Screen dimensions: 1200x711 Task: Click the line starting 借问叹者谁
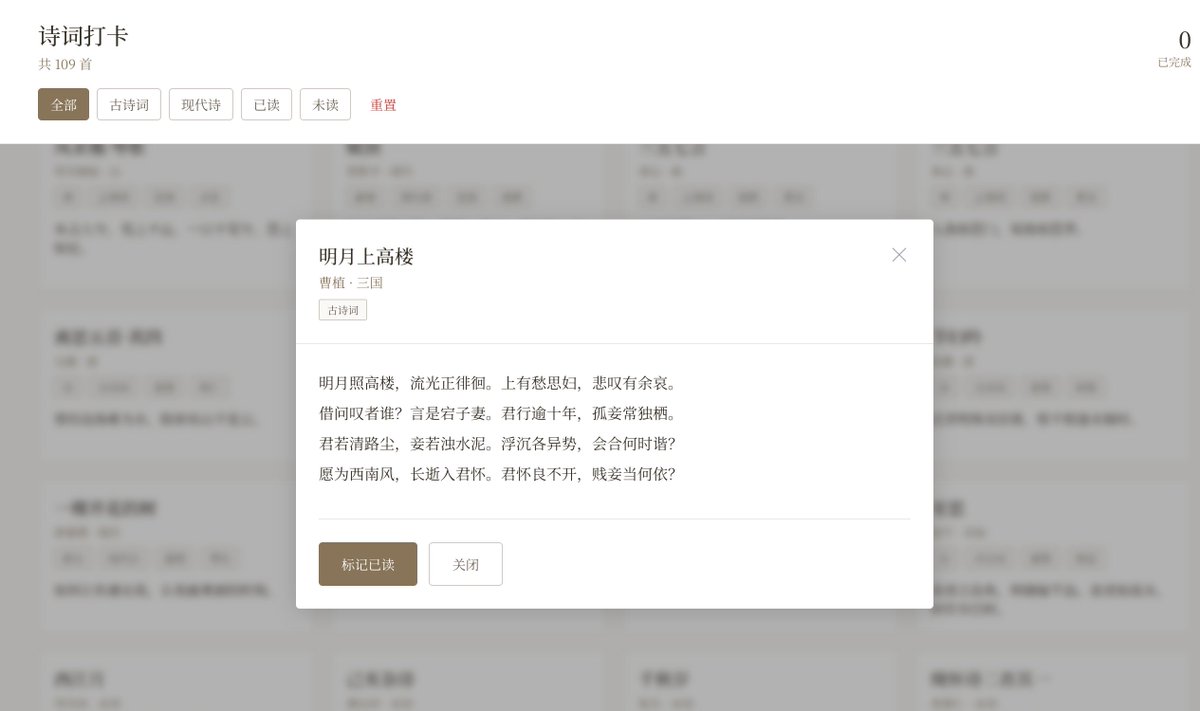coord(500,413)
